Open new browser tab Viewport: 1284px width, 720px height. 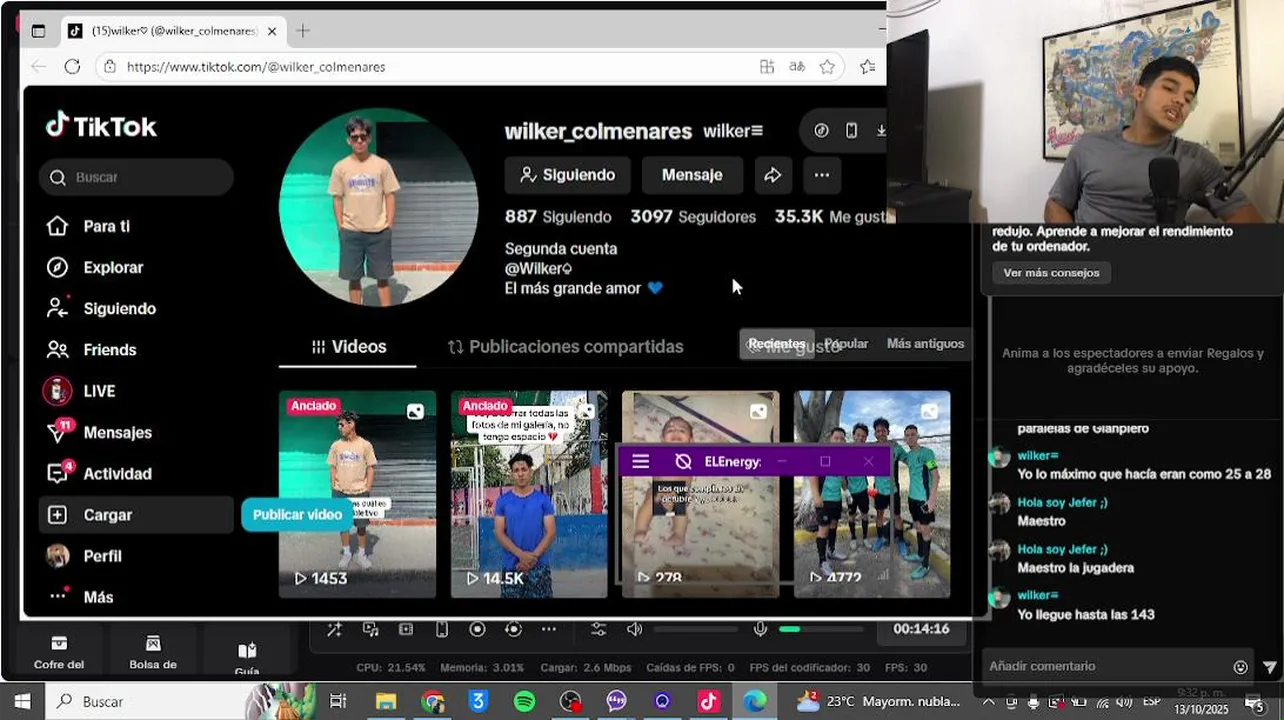coord(303,31)
